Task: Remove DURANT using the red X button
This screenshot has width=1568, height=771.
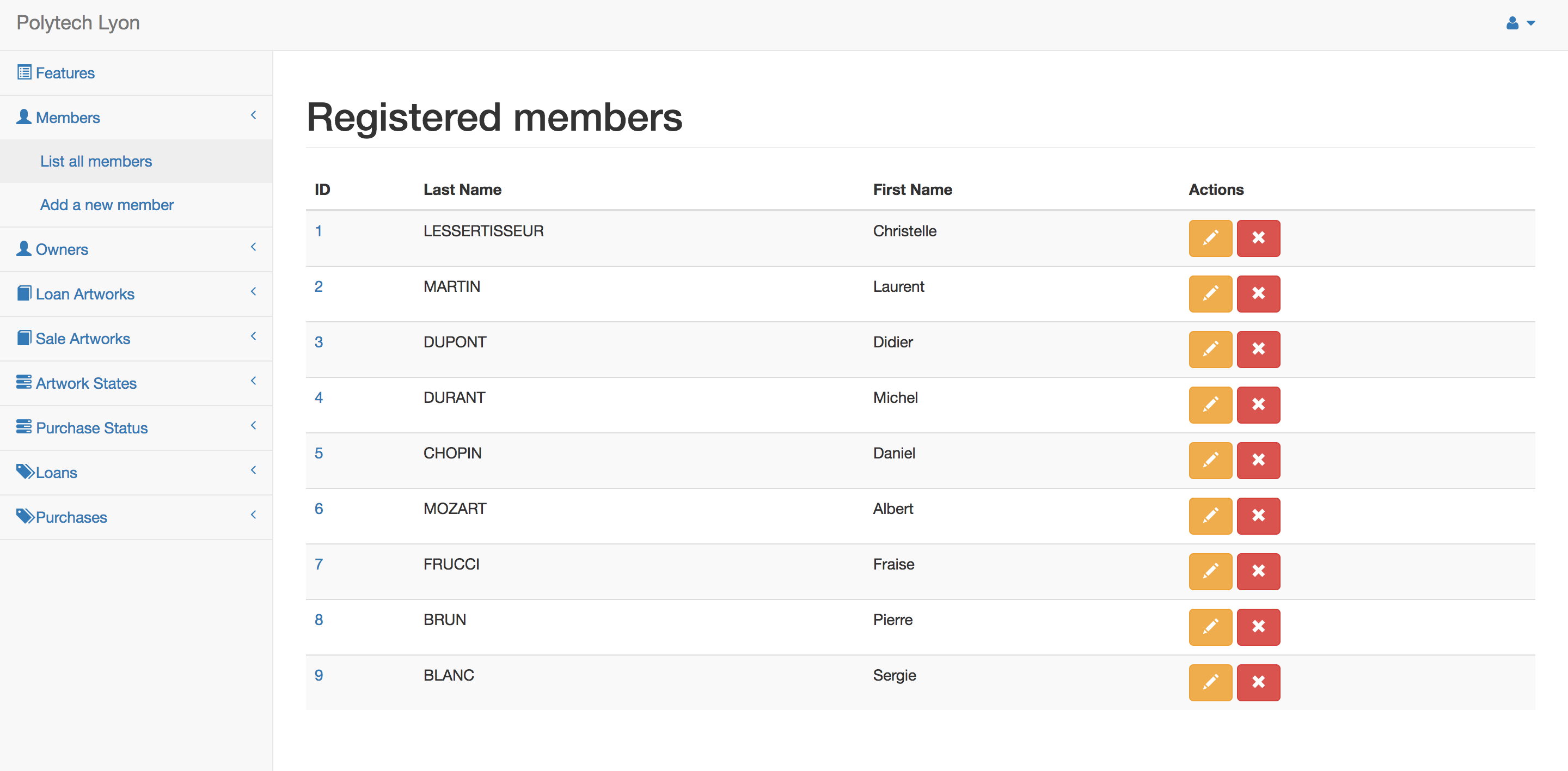Action: point(1258,405)
